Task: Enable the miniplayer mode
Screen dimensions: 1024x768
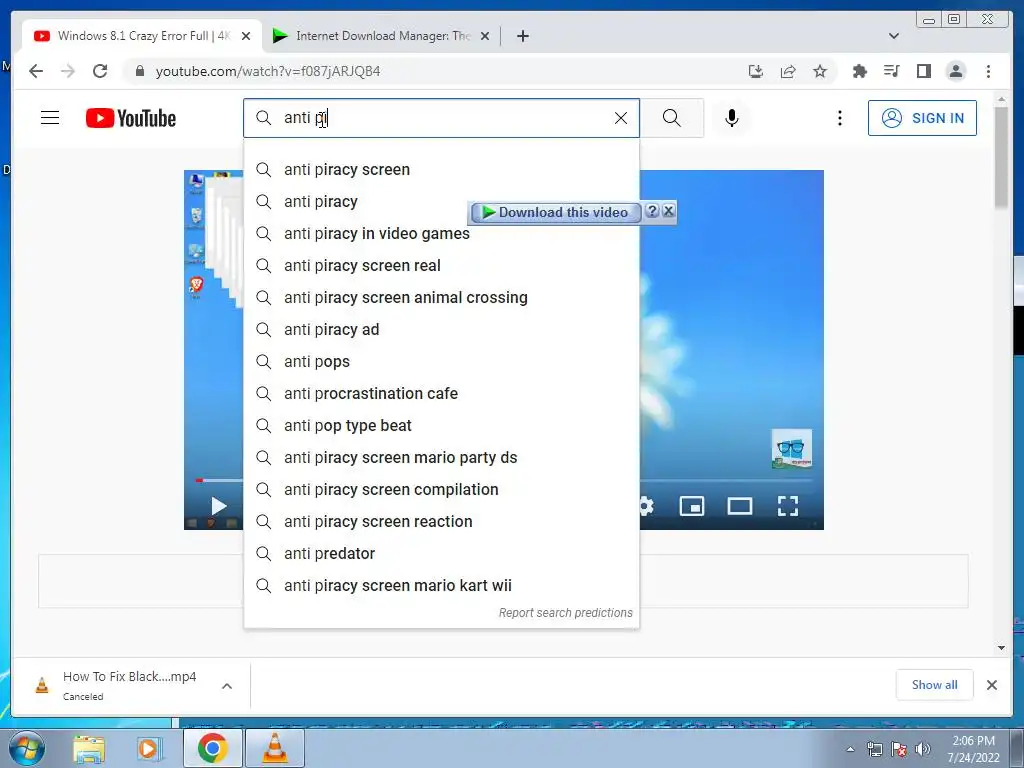Action: point(692,506)
